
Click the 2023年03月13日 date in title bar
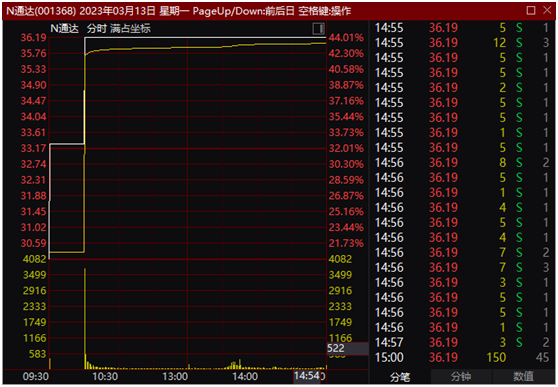[x=117, y=11]
